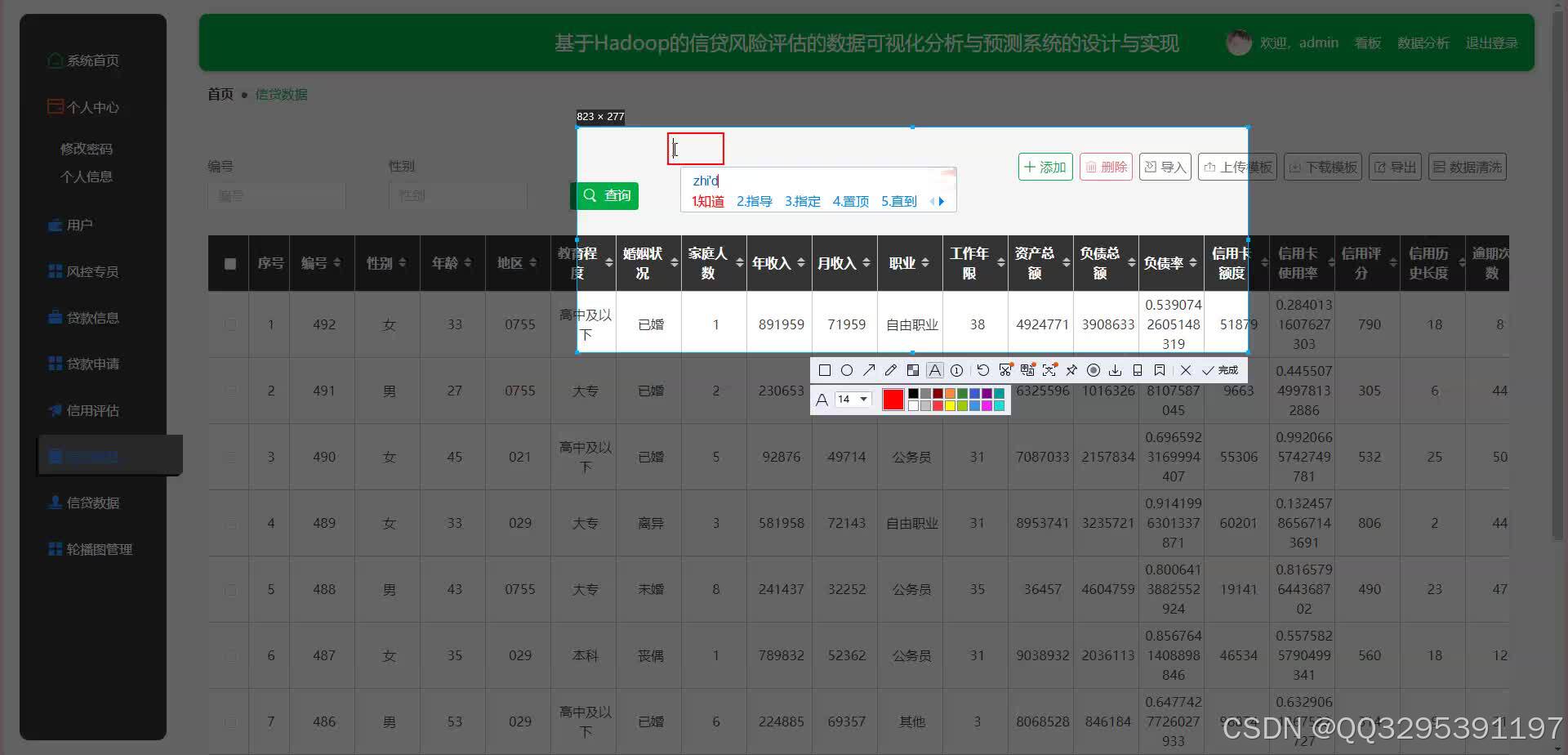Pick the yellow color swatch

951,406
